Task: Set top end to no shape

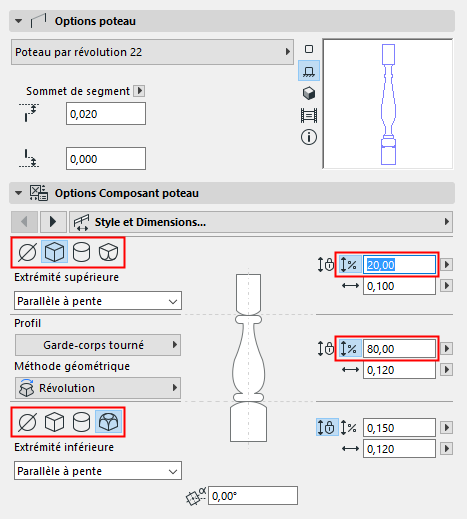Action: tap(27, 252)
